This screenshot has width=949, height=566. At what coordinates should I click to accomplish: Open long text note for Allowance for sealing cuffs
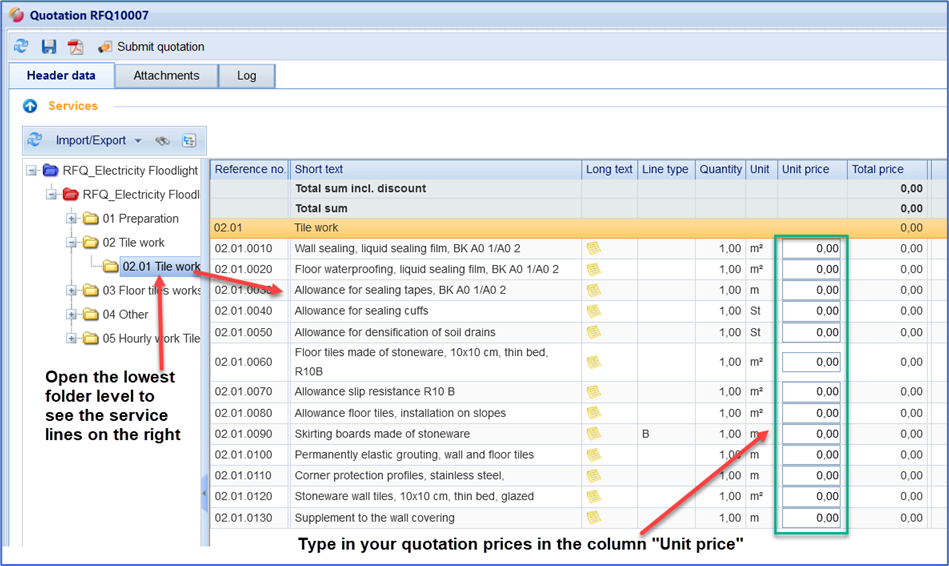[594, 311]
